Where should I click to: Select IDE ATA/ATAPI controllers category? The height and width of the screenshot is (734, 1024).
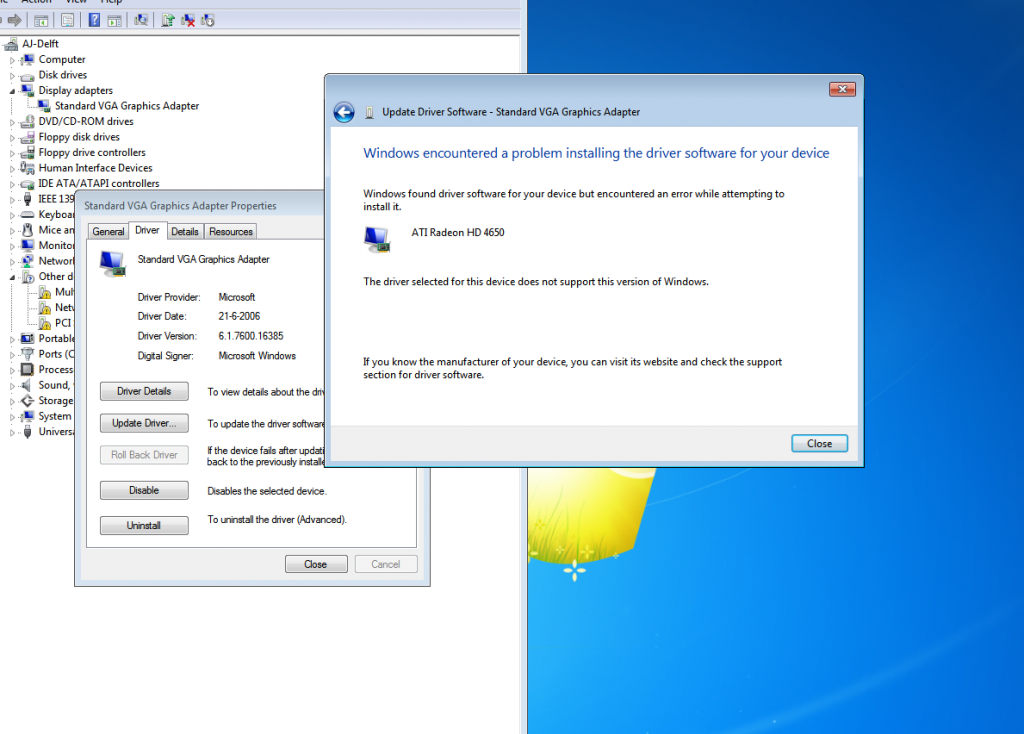pyautogui.click(x=98, y=184)
